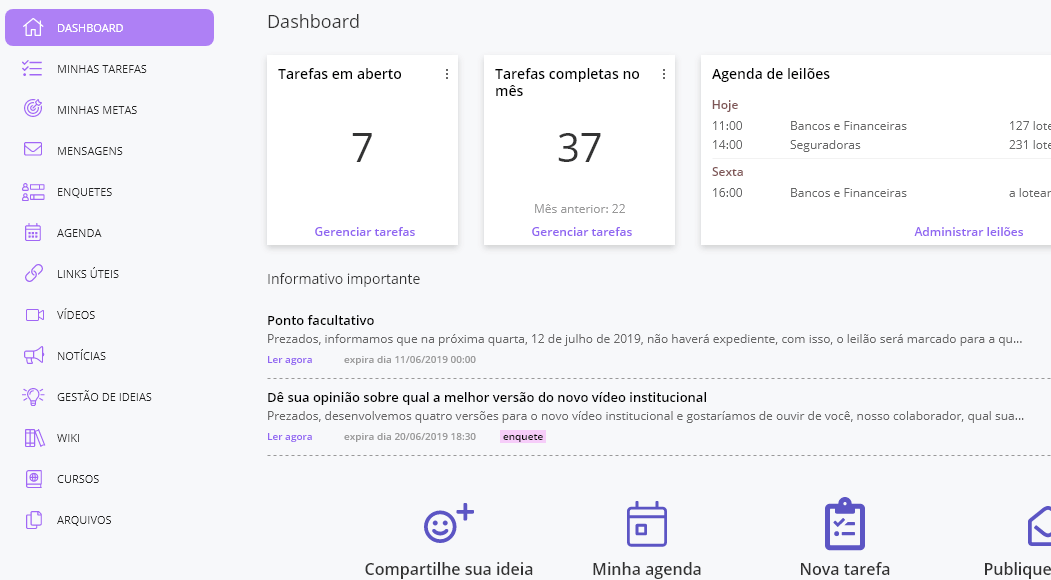Click the Nova tarefa clipboard icon

(x=845, y=524)
